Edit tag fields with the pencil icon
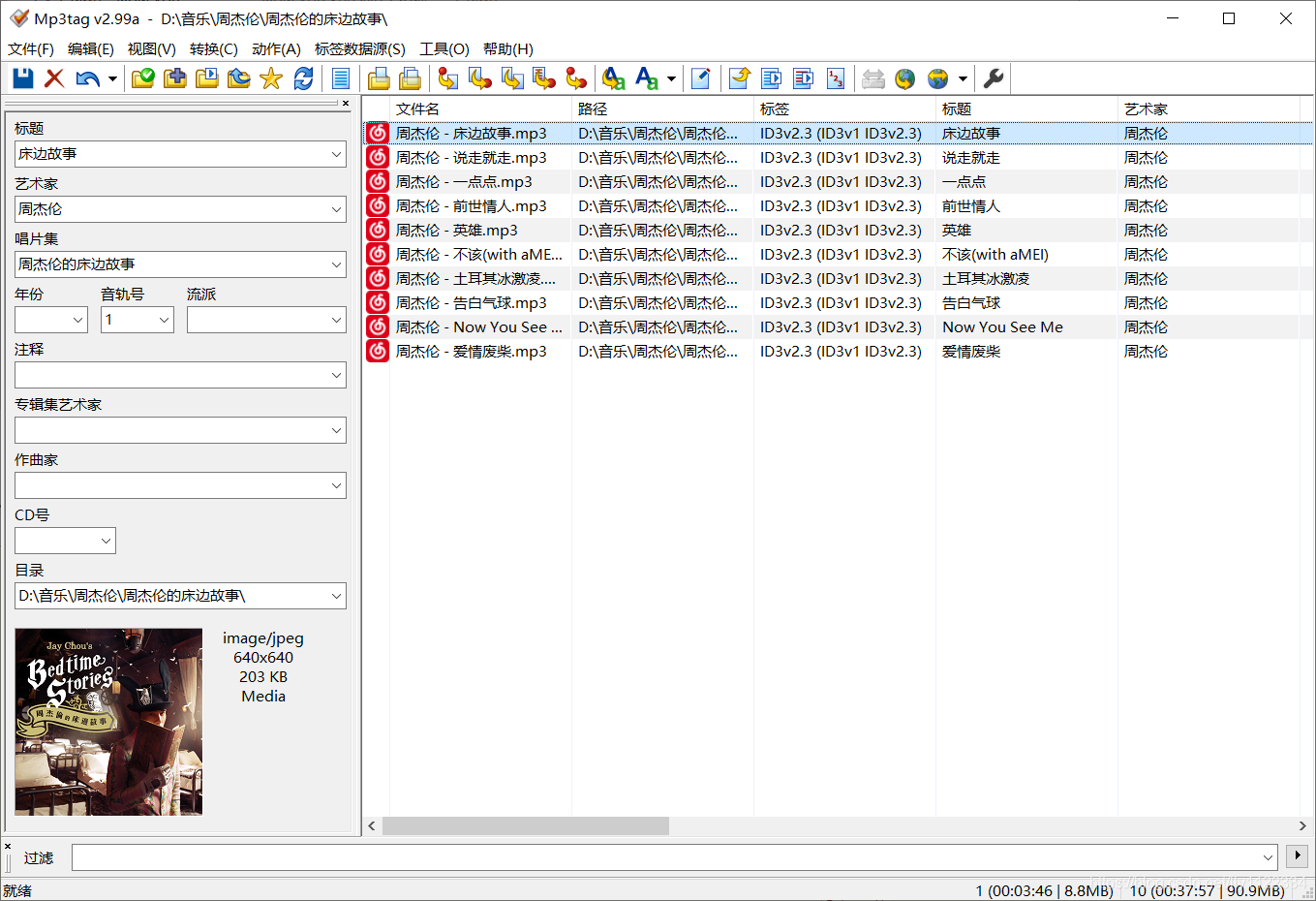1316x901 pixels. tap(701, 78)
